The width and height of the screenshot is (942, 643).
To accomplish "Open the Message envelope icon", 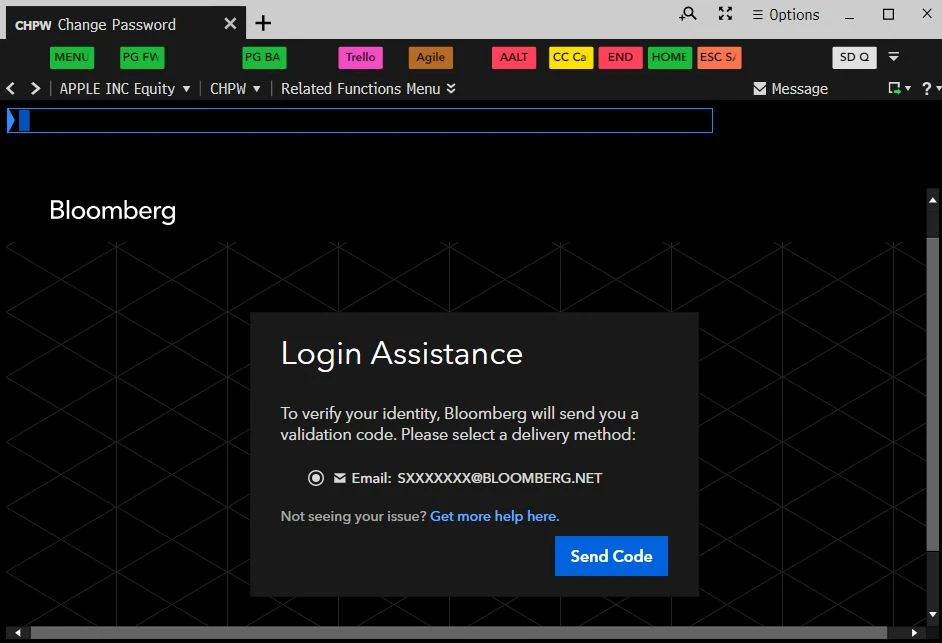I will point(760,89).
